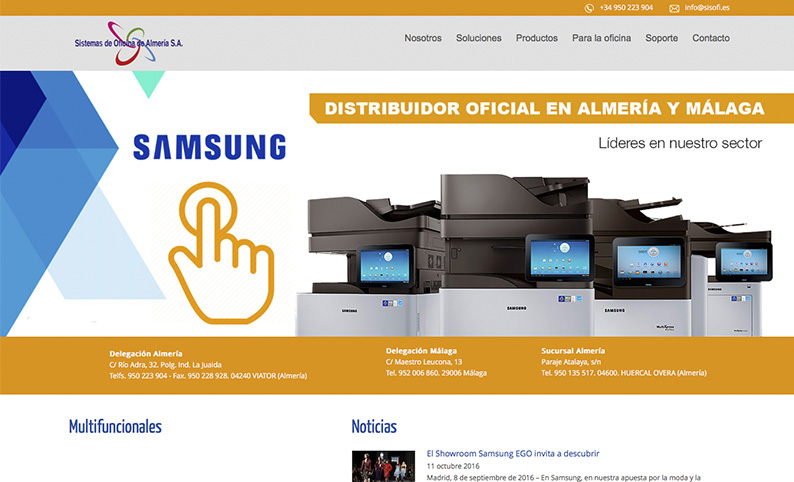
Task: Click the Samsung brand logo
Action: [210, 147]
